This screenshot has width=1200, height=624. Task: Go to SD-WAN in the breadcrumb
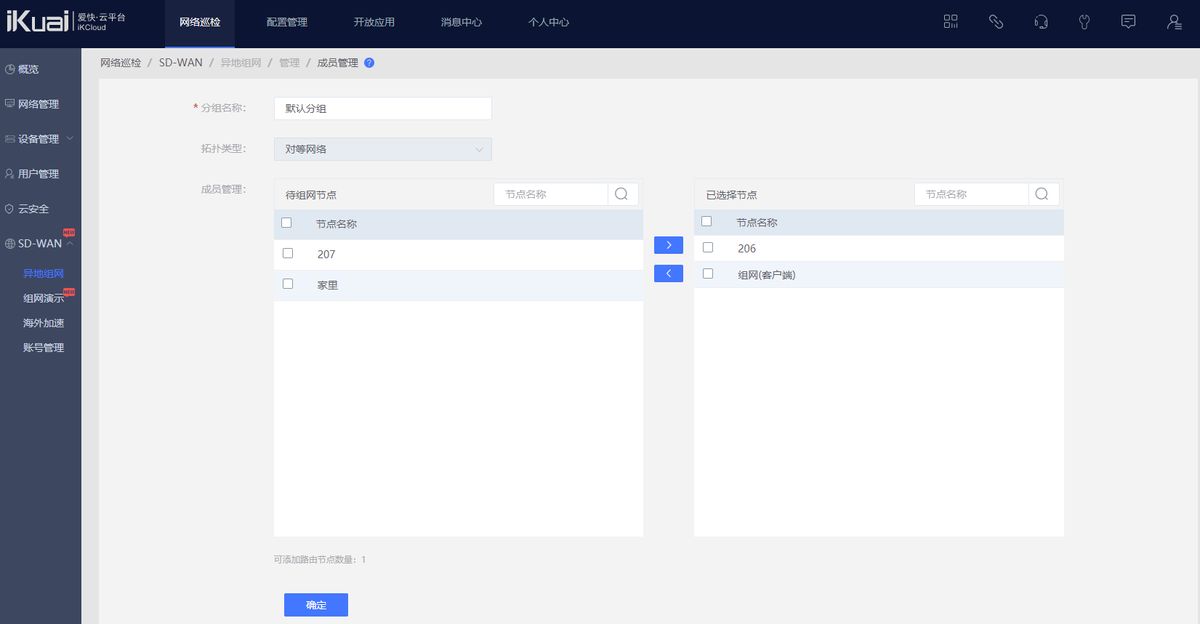click(x=180, y=62)
